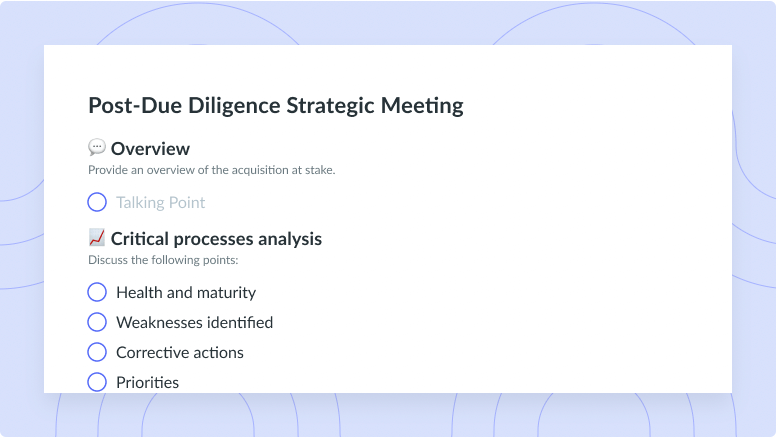Click the Weaknesses identified text

coord(194,322)
